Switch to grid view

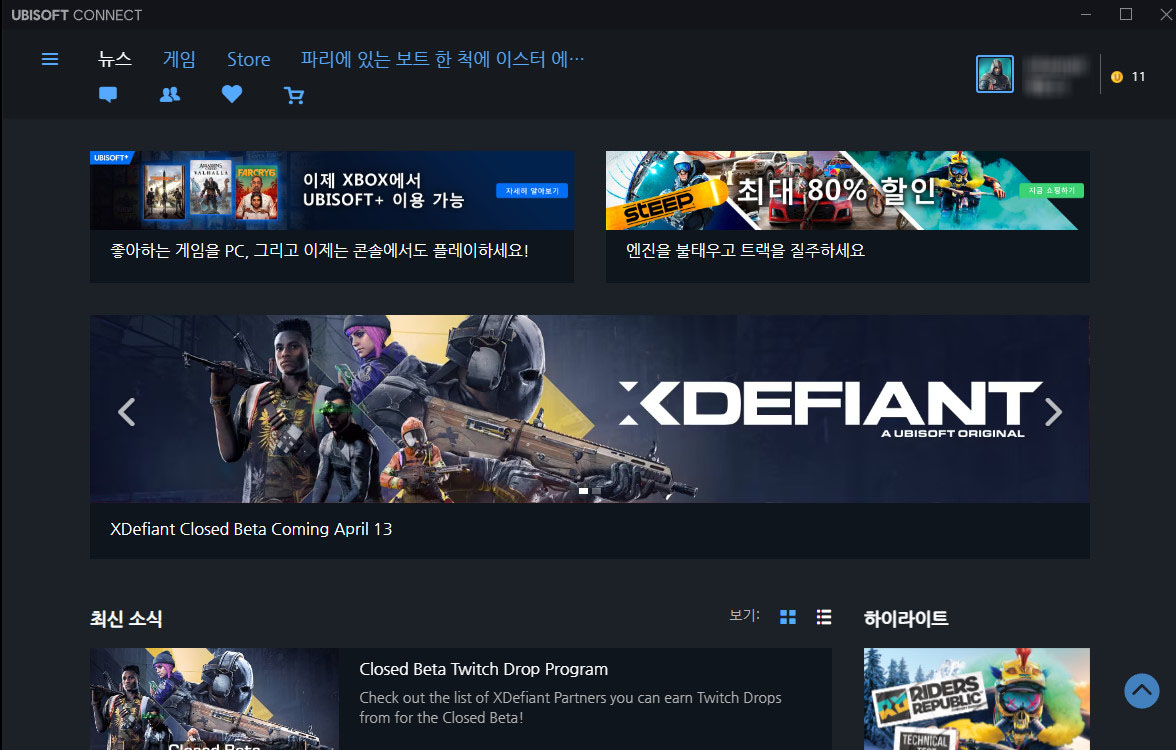[x=788, y=616]
